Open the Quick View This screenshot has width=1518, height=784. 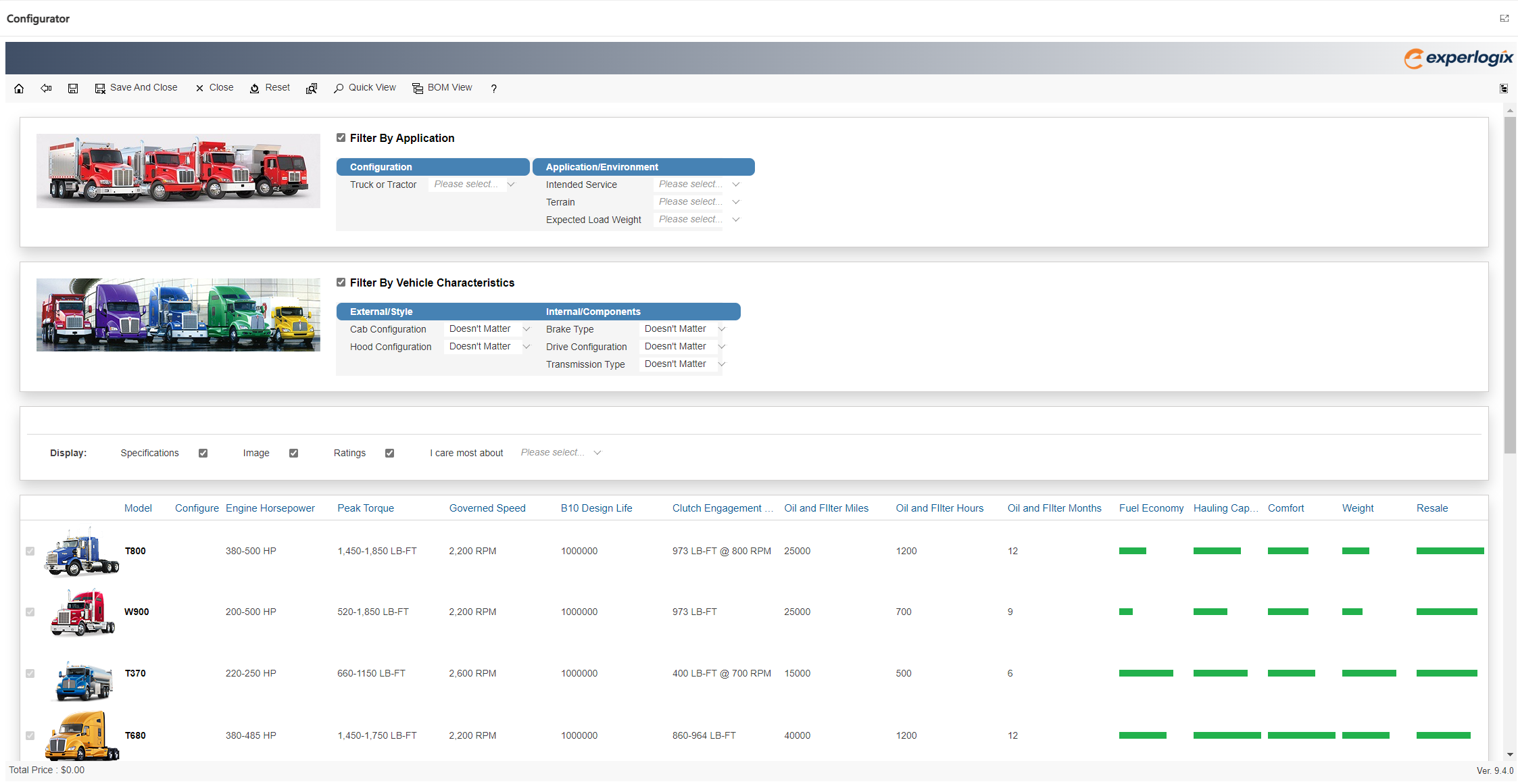coord(365,88)
